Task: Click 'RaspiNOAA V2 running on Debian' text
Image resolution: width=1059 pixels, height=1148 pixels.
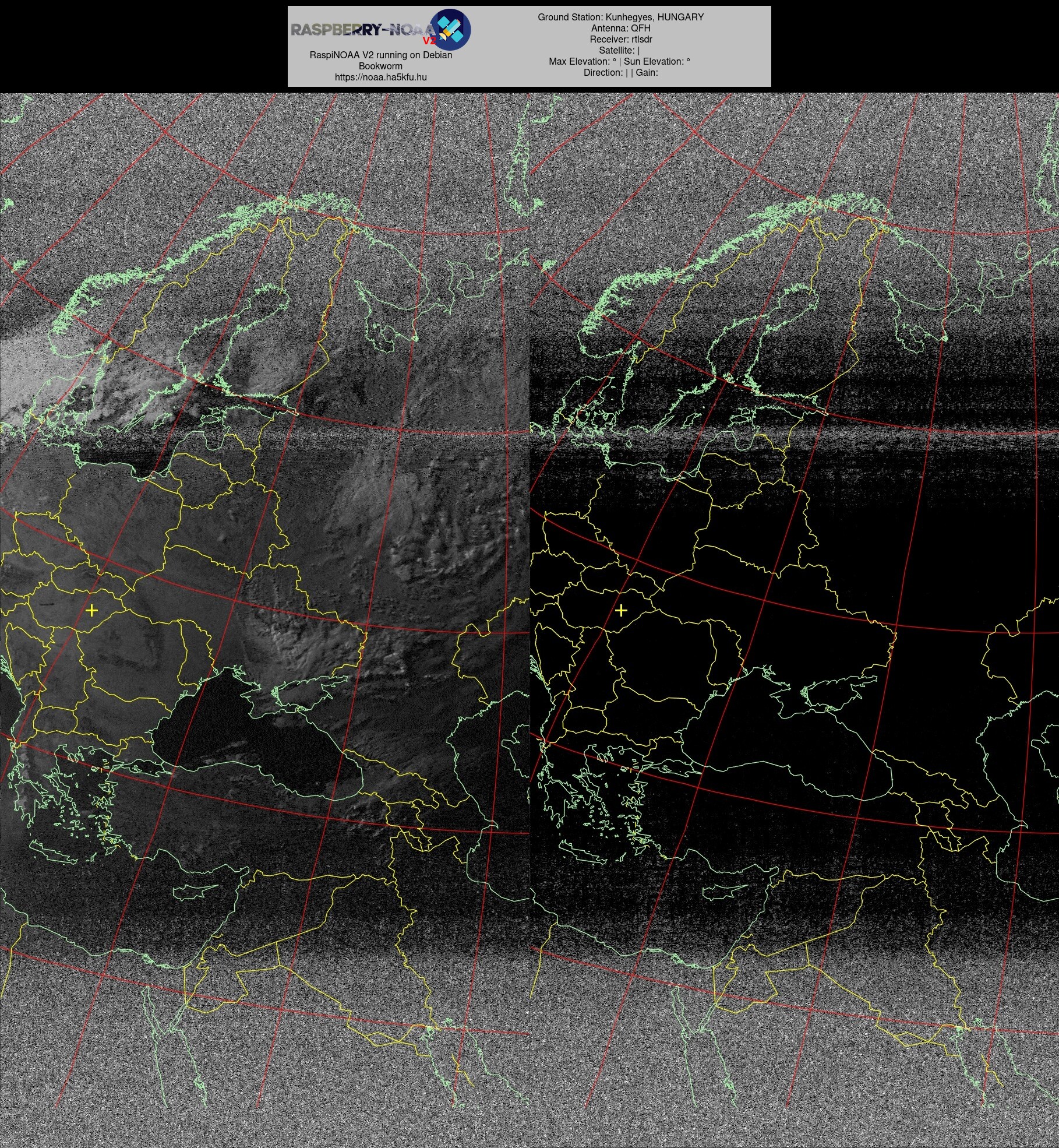Action: coord(381,55)
